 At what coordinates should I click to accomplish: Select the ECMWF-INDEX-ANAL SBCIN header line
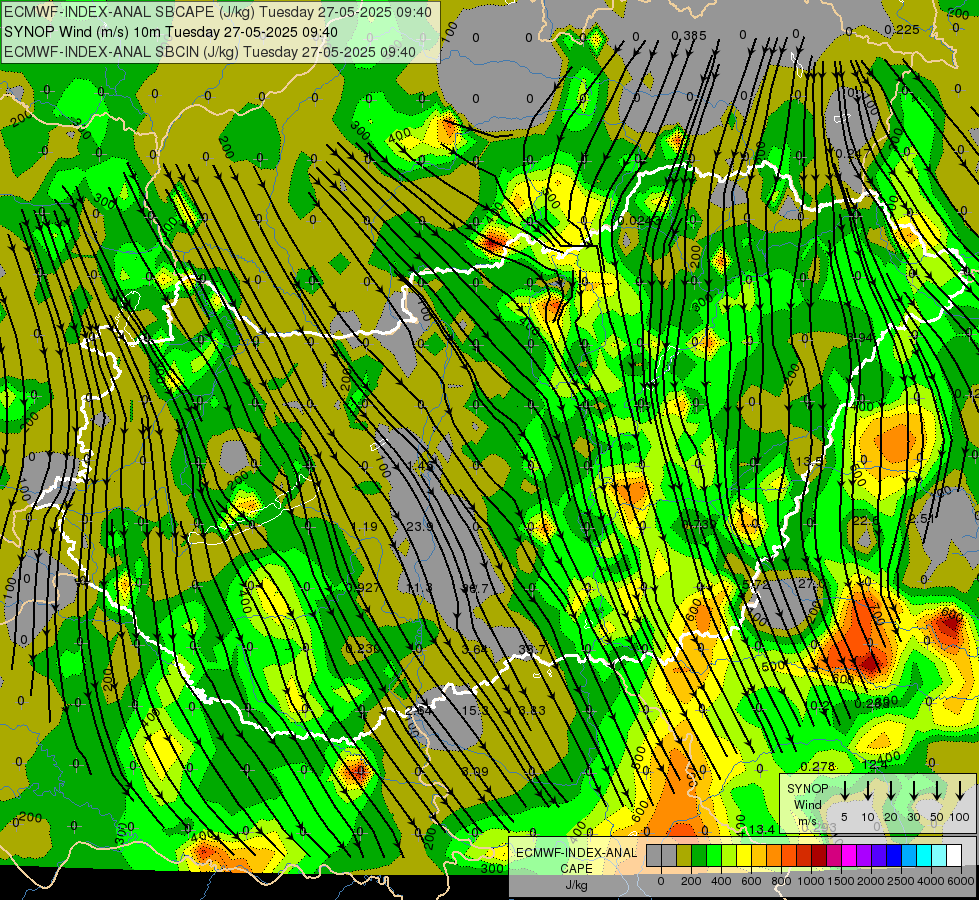tap(210, 52)
